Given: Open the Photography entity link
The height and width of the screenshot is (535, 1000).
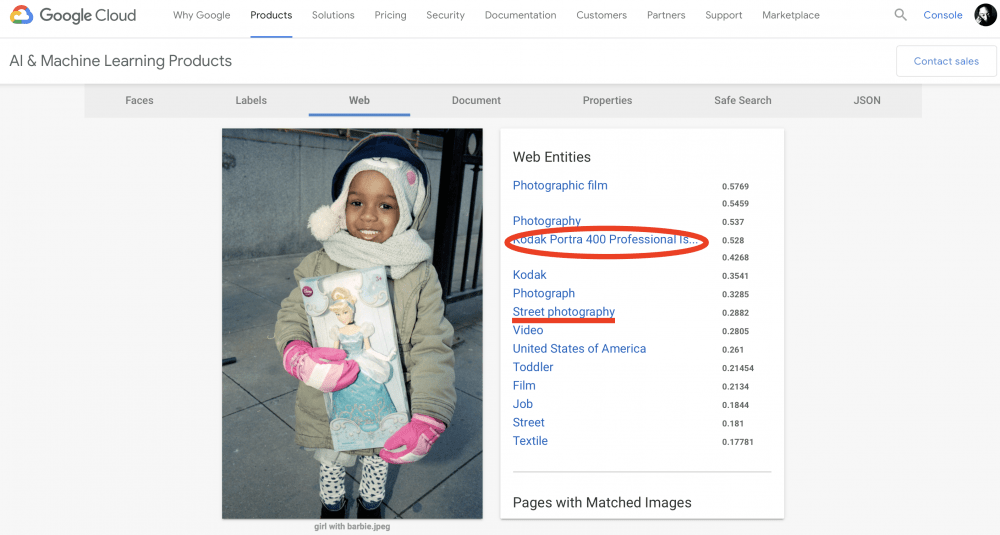Looking at the screenshot, I should pyautogui.click(x=547, y=221).
